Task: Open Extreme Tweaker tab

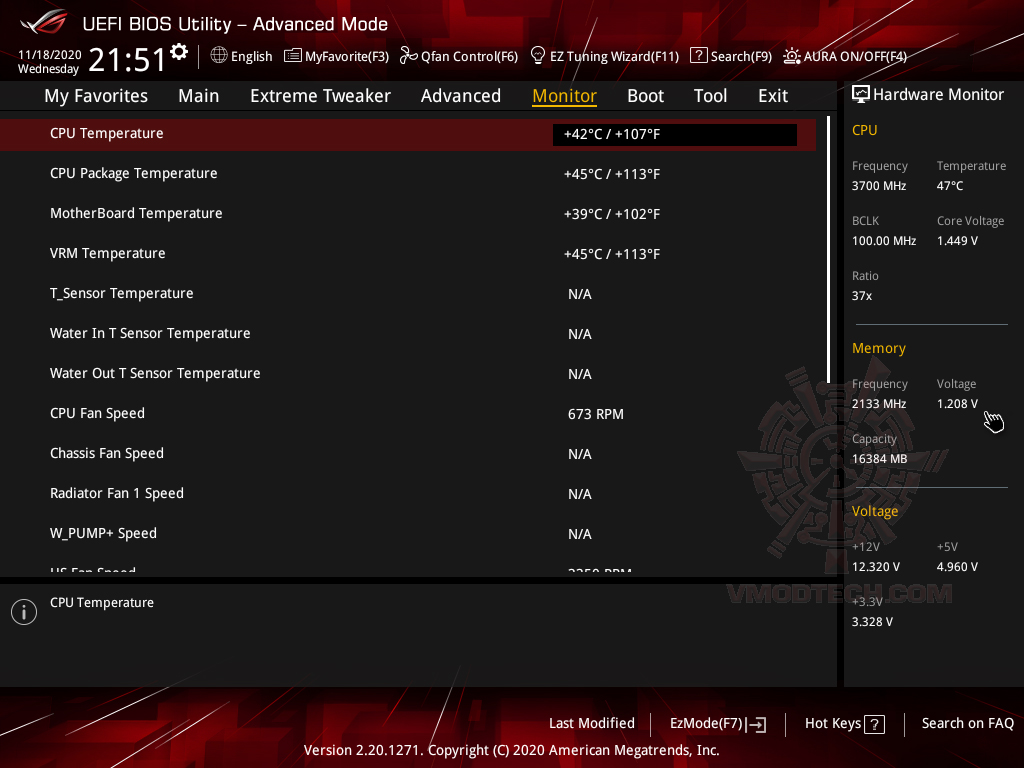Action: [320, 96]
